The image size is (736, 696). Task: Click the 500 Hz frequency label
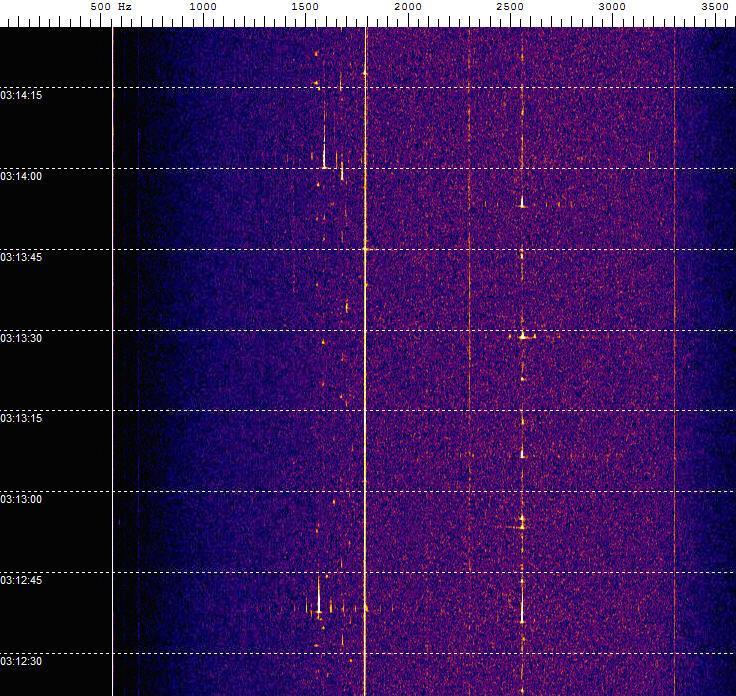(111, 7)
